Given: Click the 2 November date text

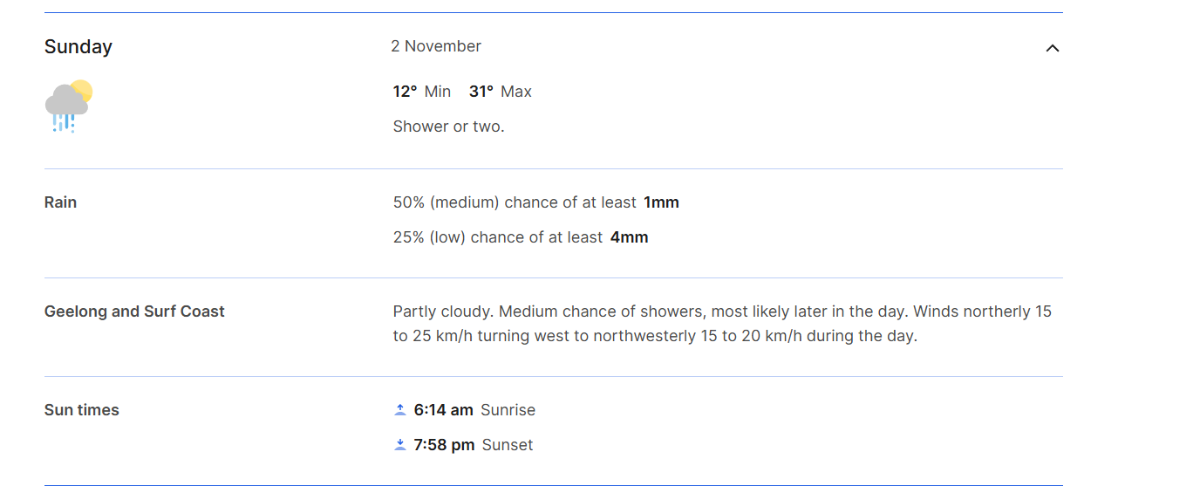Looking at the screenshot, I should coord(436,46).
